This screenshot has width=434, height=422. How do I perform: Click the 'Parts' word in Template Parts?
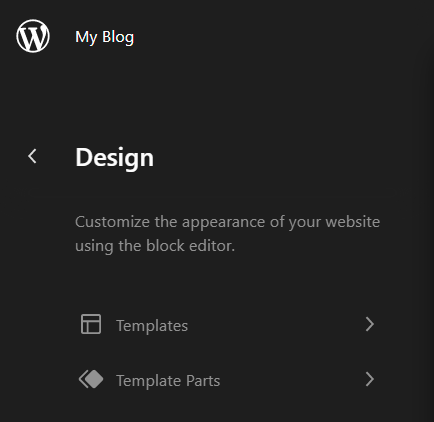point(203,380)
